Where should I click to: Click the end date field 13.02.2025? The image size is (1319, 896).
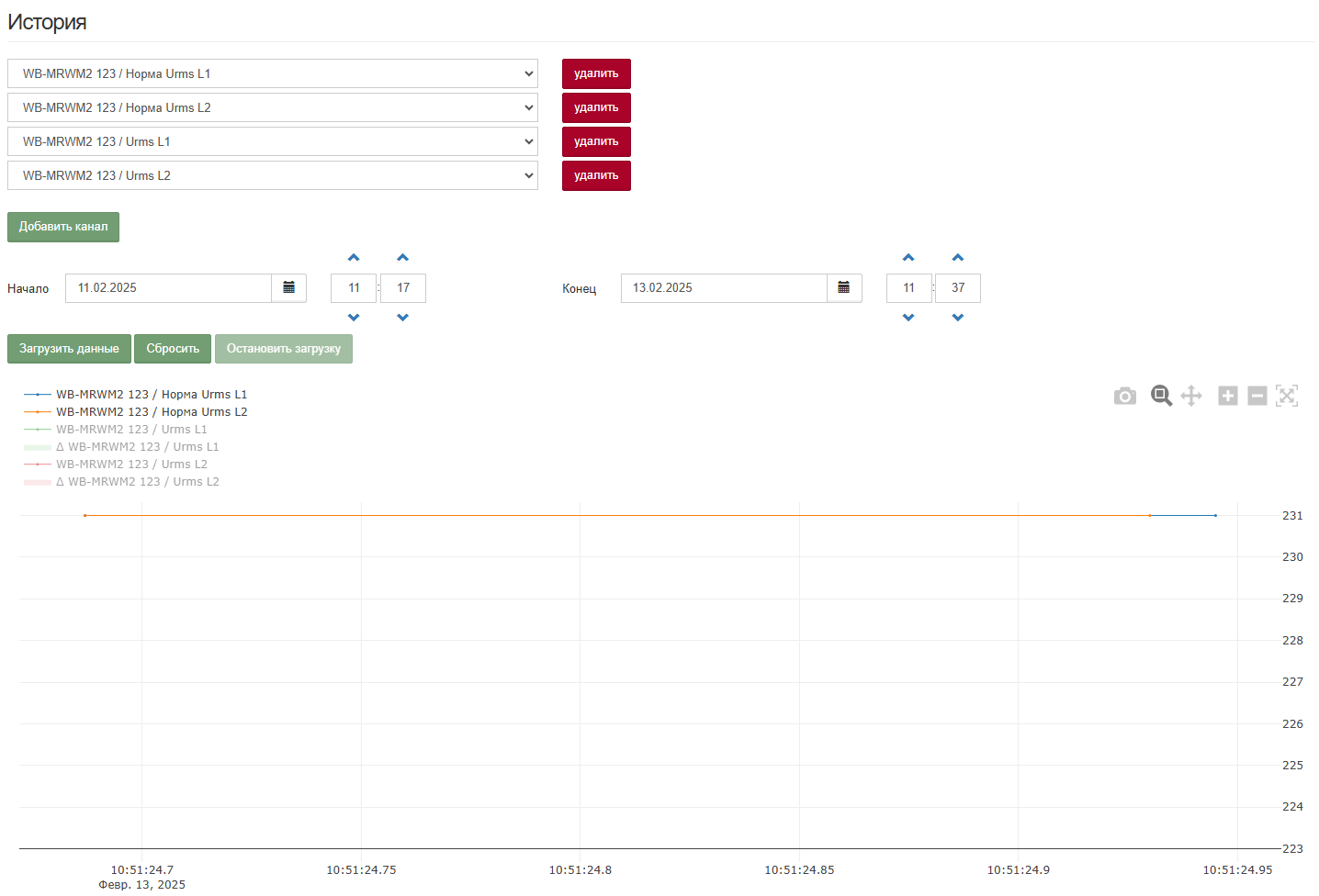(x=724, y=288)
